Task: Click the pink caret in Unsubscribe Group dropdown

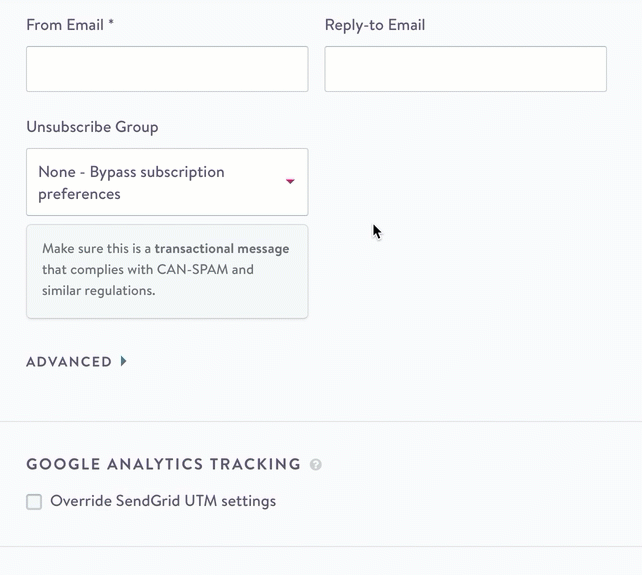Action: click(x=290, y=181)
